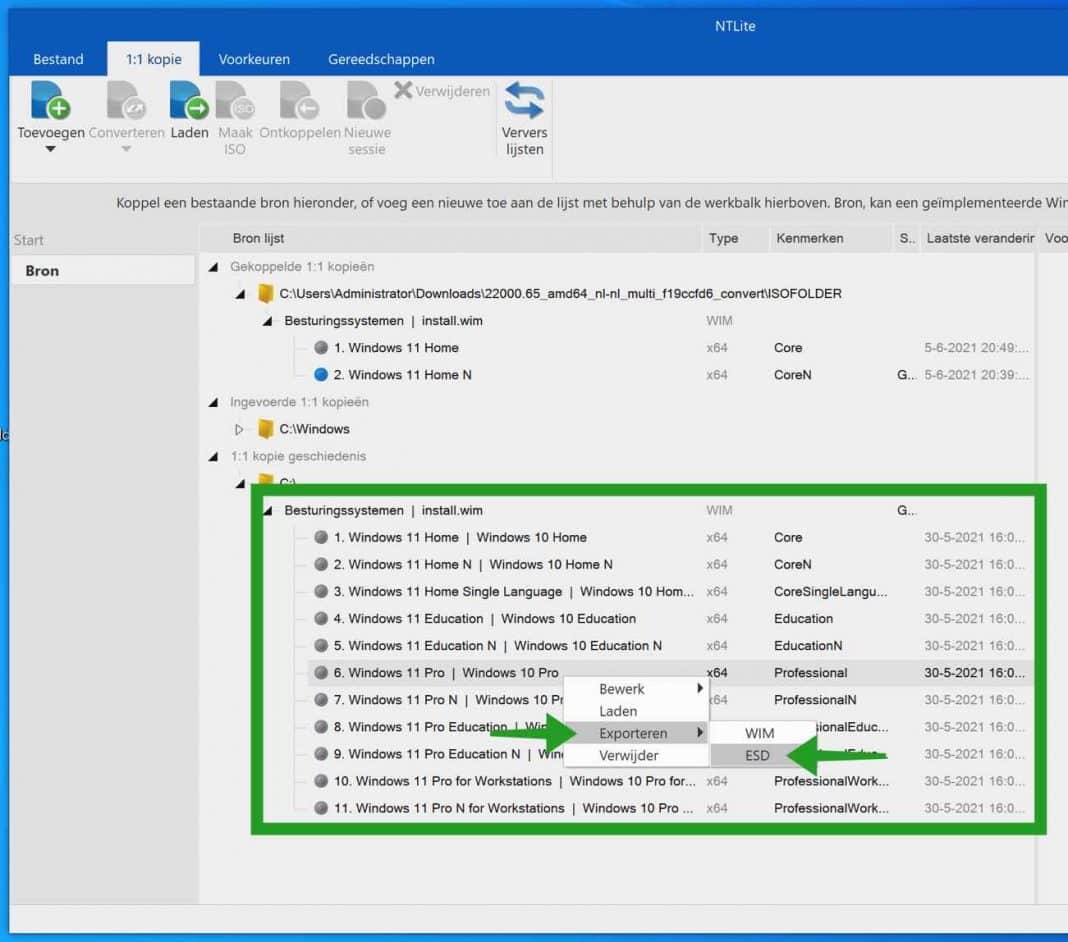Open the Voorkeuren tab

[254, 59]
